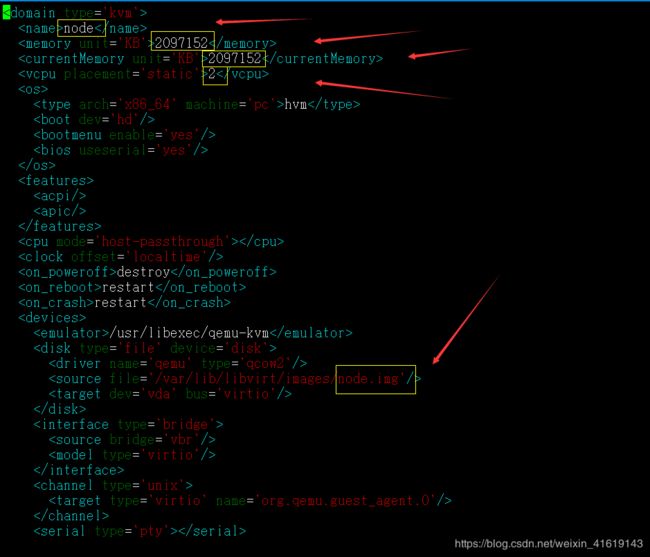
Task: Click the opening <os> tag
Action: (33, 89)
